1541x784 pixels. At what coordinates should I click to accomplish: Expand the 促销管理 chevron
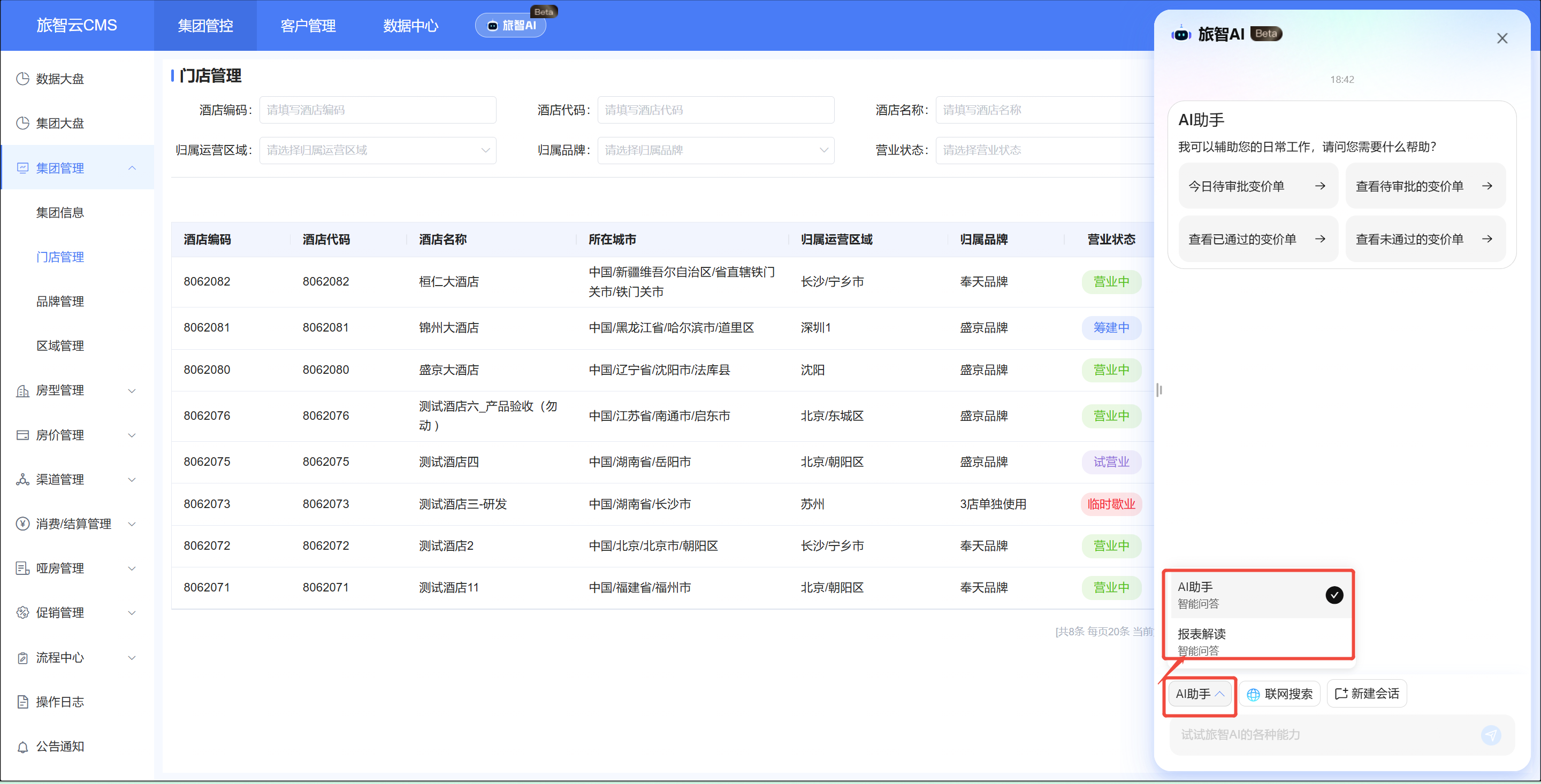(x=132, y=612)
